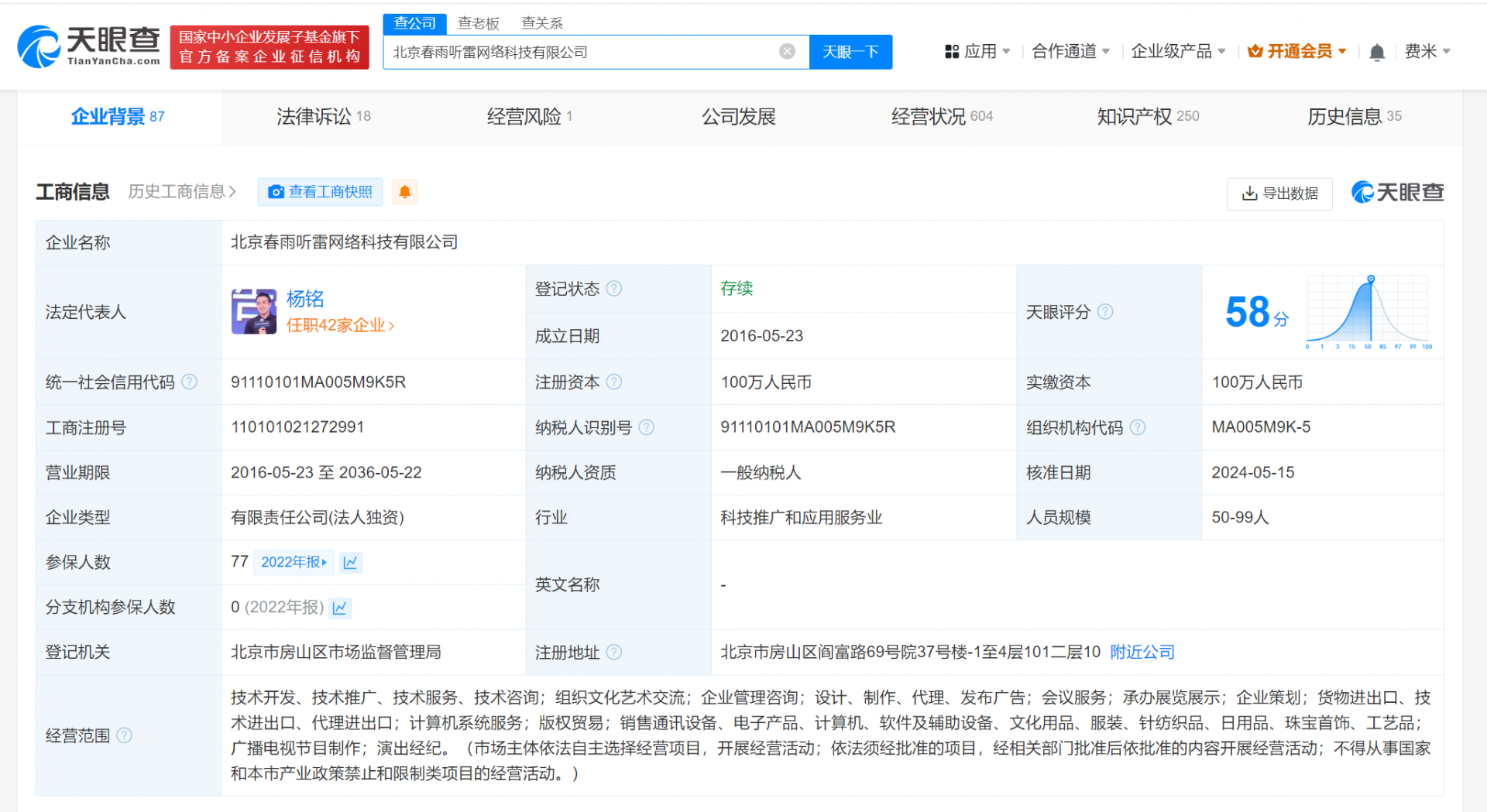Screen dimensions: 1487x812
Task: Click the 国家中小企业发展子基金旗下 red banner
Action: coord(270,47)
